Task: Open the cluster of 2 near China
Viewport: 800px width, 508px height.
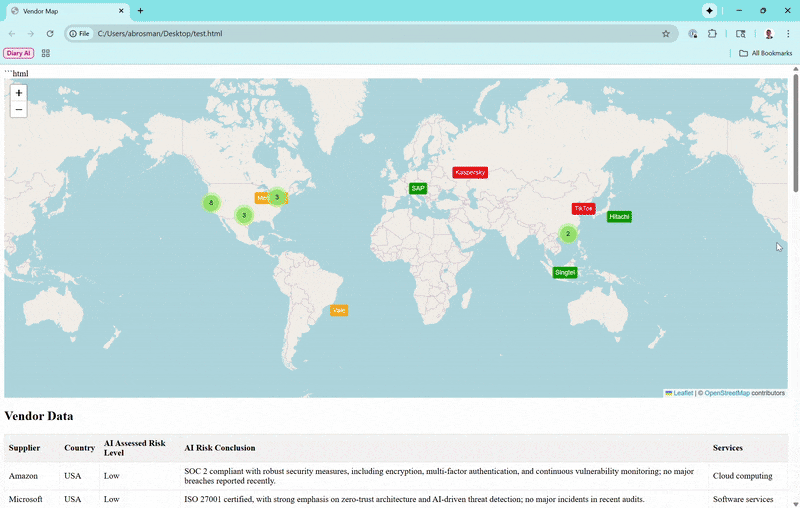Action: pyautogui.click(x=568, y=234)
